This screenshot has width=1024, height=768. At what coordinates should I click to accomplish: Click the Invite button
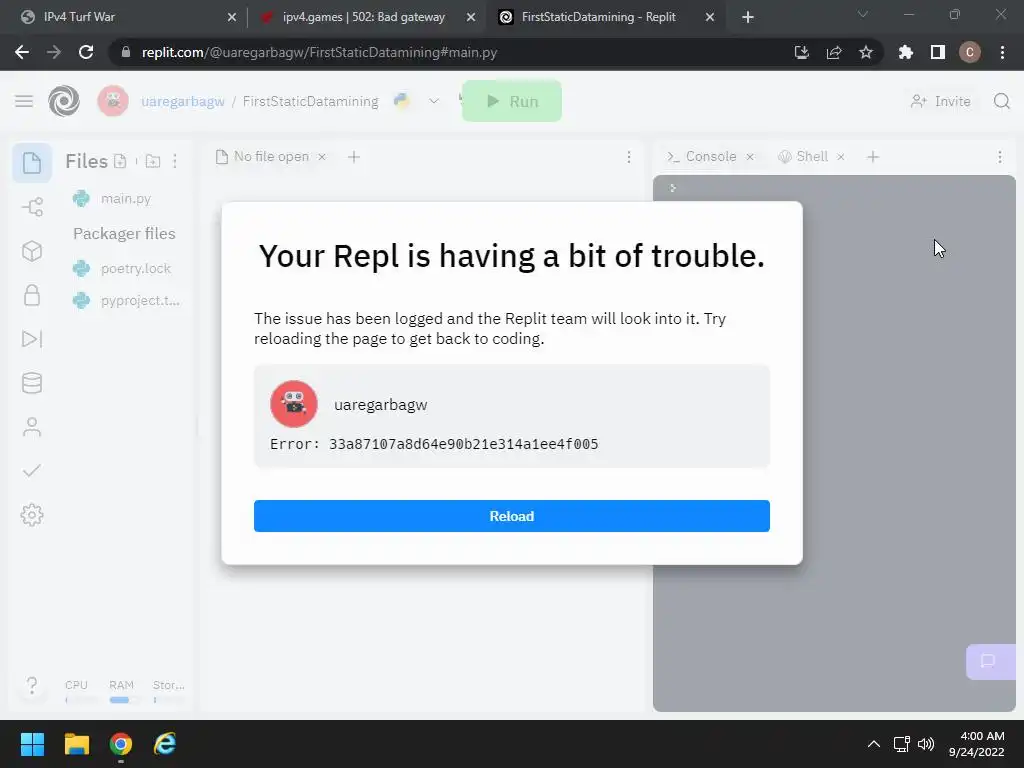pos(940,101)
